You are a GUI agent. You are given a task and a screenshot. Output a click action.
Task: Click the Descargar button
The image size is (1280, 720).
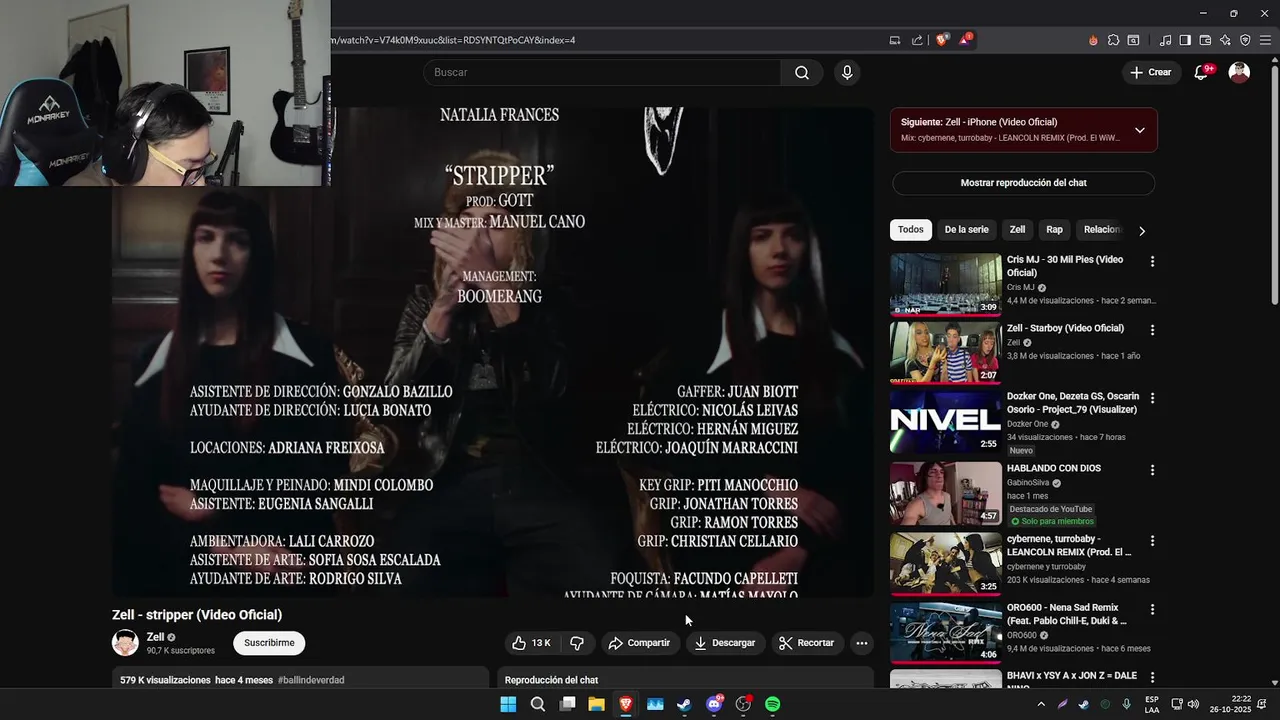[725, 643]
